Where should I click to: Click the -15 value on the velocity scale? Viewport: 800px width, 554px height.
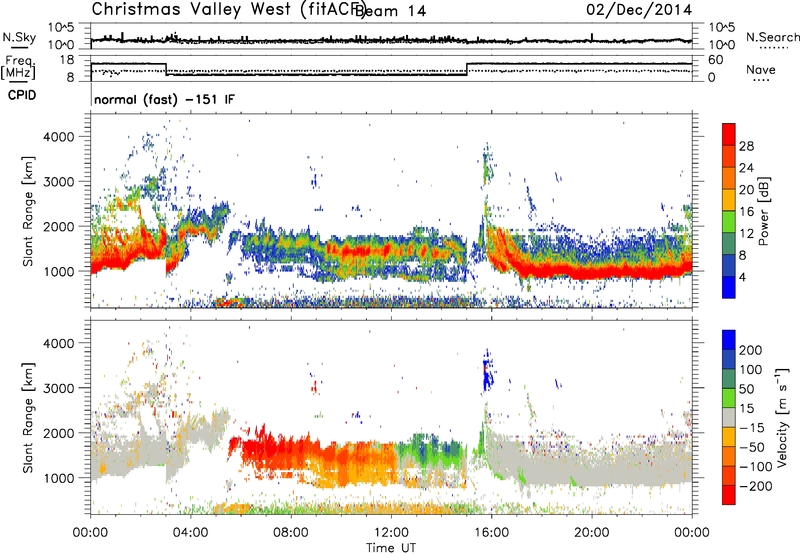(x=752, y=427)
